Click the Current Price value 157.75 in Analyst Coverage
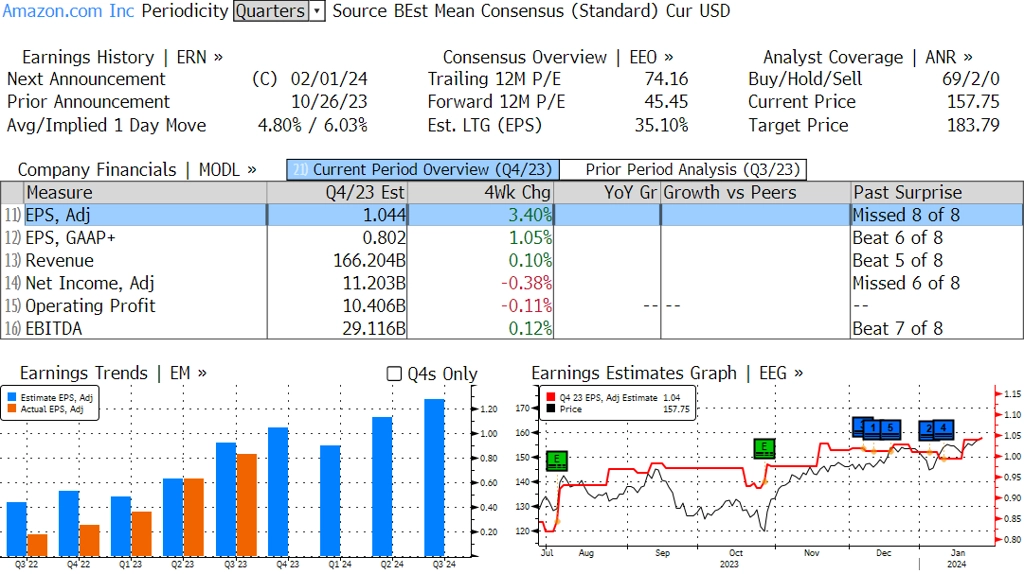 coord(973,102)
